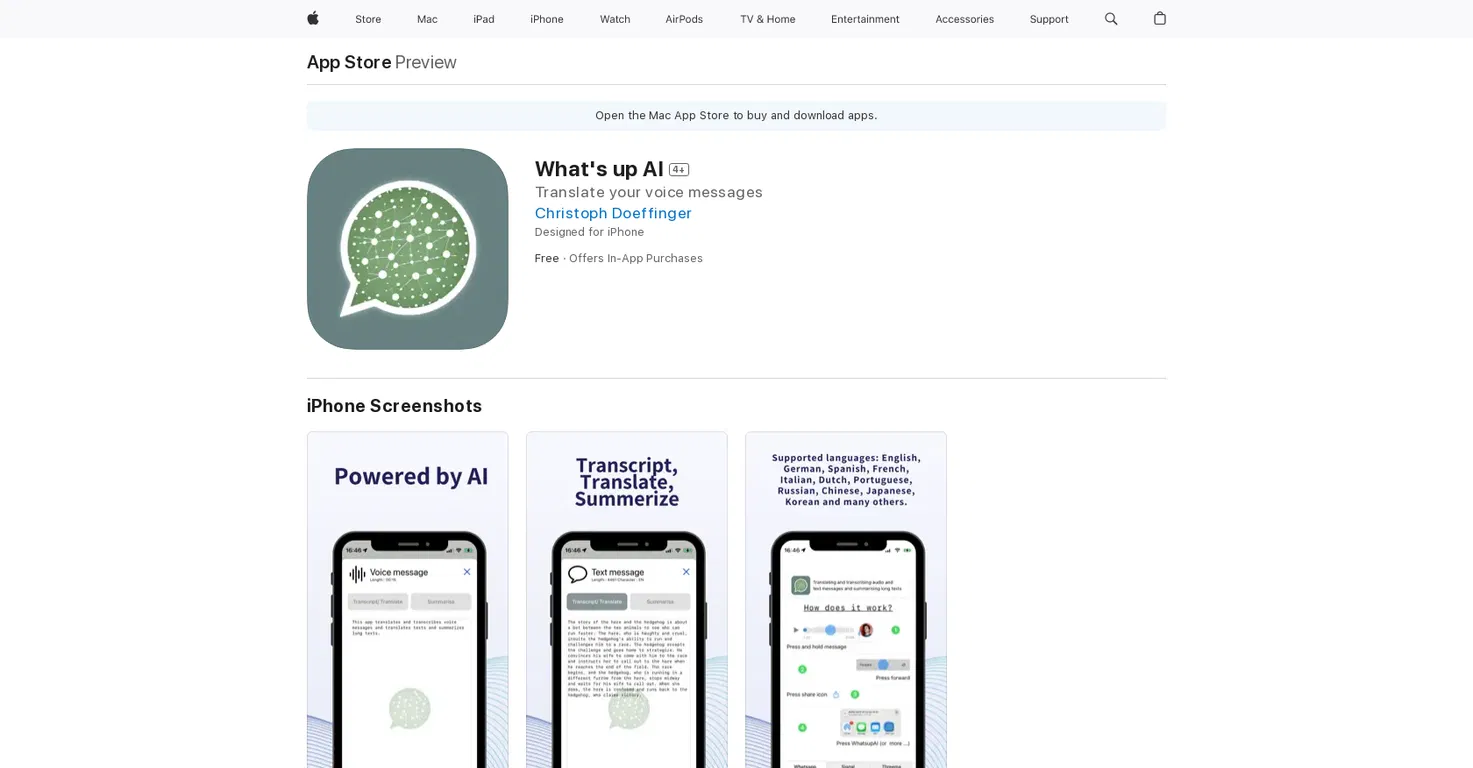This screenshot has height=768, width=1473.
Task: Open the Supported languages screenshot
Action: click(846, 600)
